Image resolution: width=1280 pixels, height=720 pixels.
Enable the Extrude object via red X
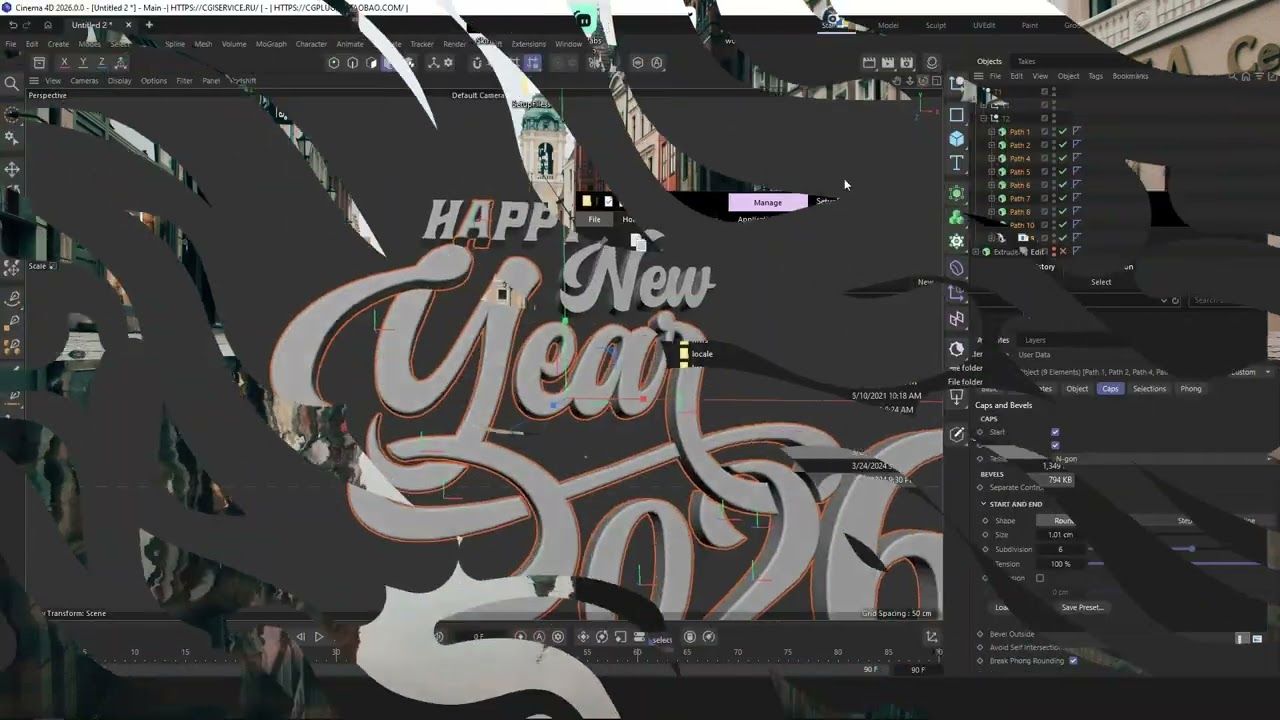(x=1063, y=252)
